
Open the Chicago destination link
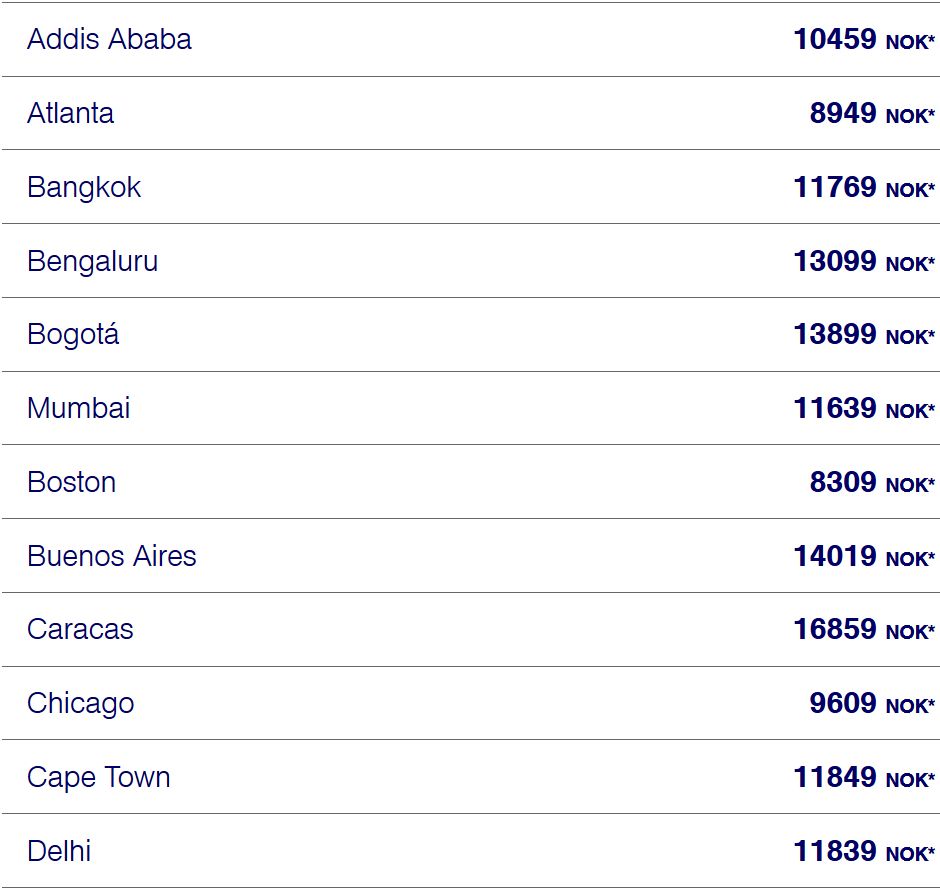[x=80, y=704]
